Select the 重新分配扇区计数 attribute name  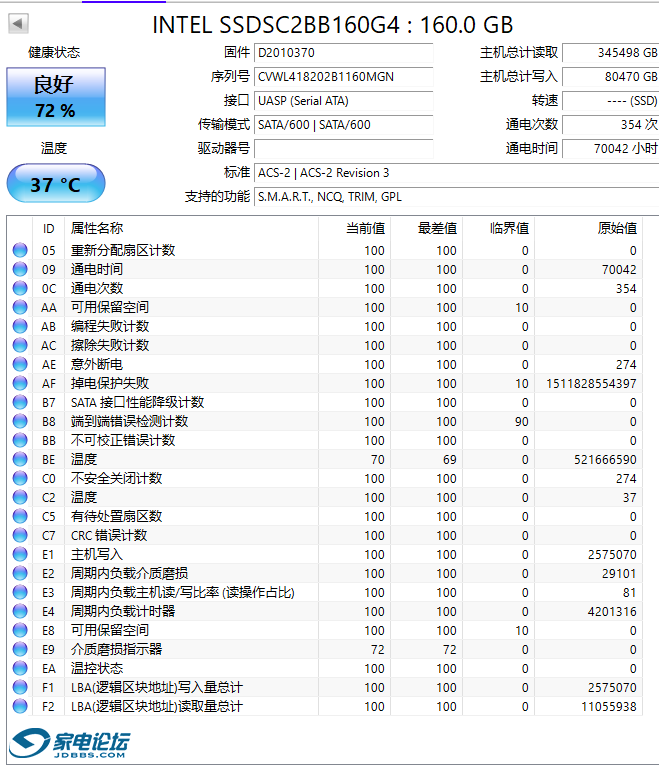pyautogui.click(x=123, y=250)
